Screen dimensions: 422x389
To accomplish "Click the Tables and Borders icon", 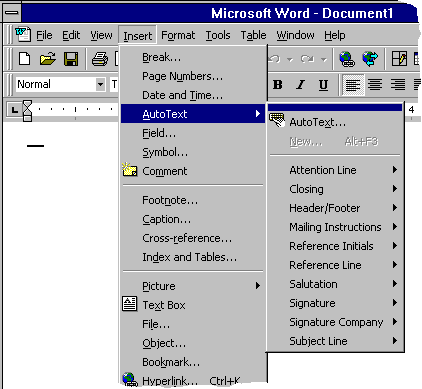I will [x=399, y=59].
